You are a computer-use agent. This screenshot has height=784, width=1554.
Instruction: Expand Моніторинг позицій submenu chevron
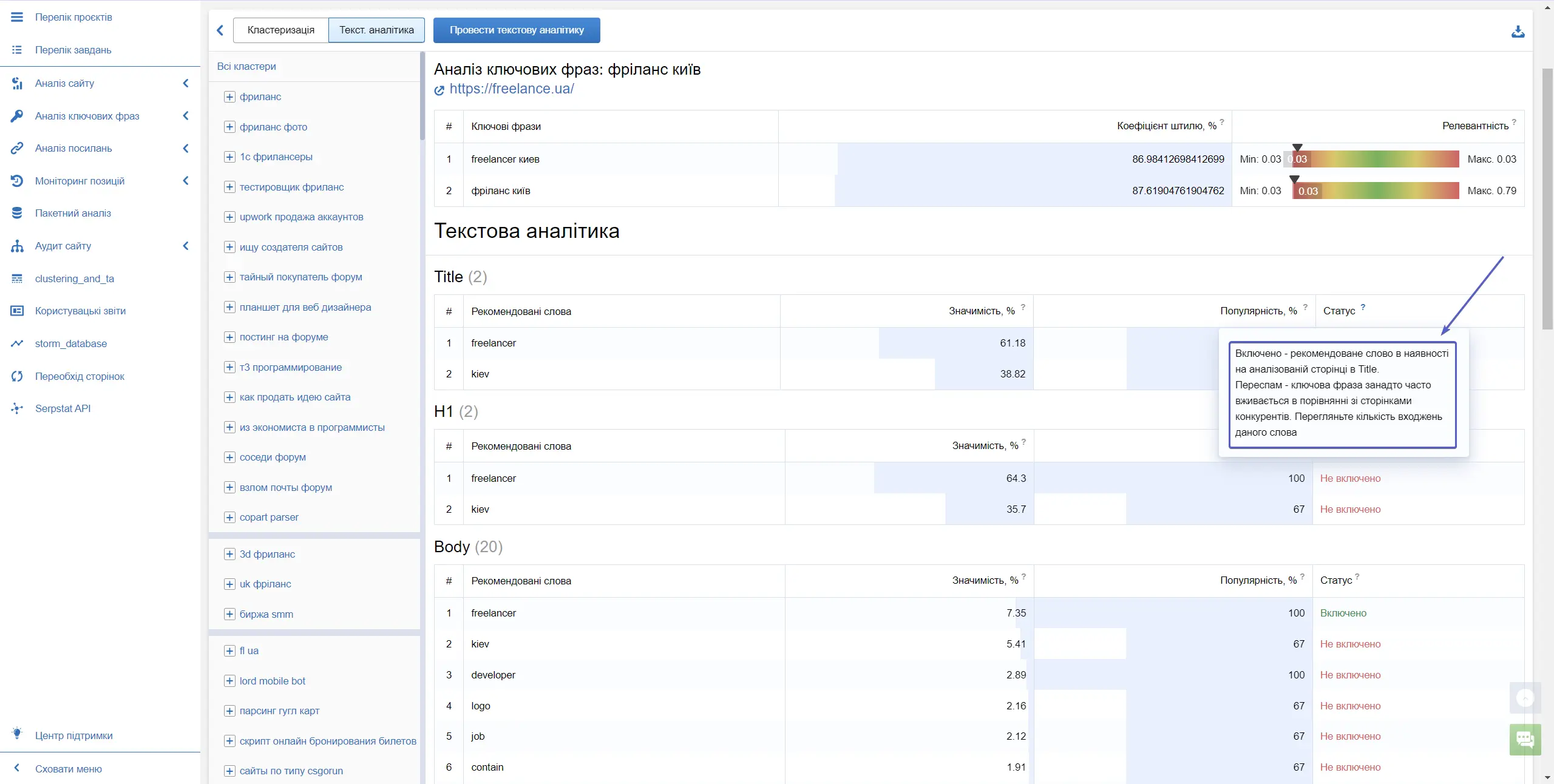pyautogui.click(x=186, y=181)
